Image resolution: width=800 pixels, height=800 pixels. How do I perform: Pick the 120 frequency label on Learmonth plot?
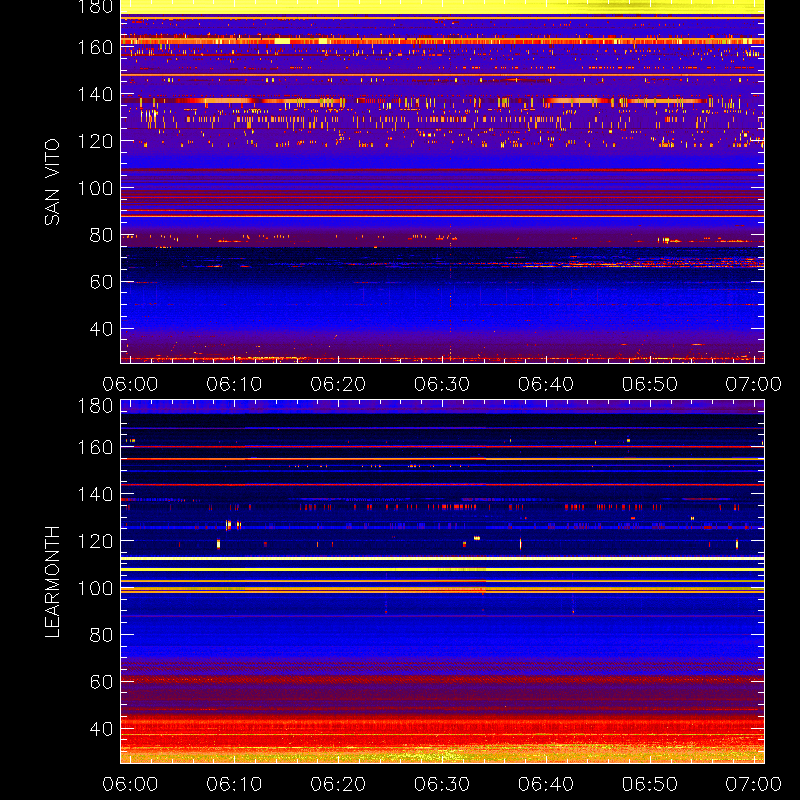coord(95,541)
